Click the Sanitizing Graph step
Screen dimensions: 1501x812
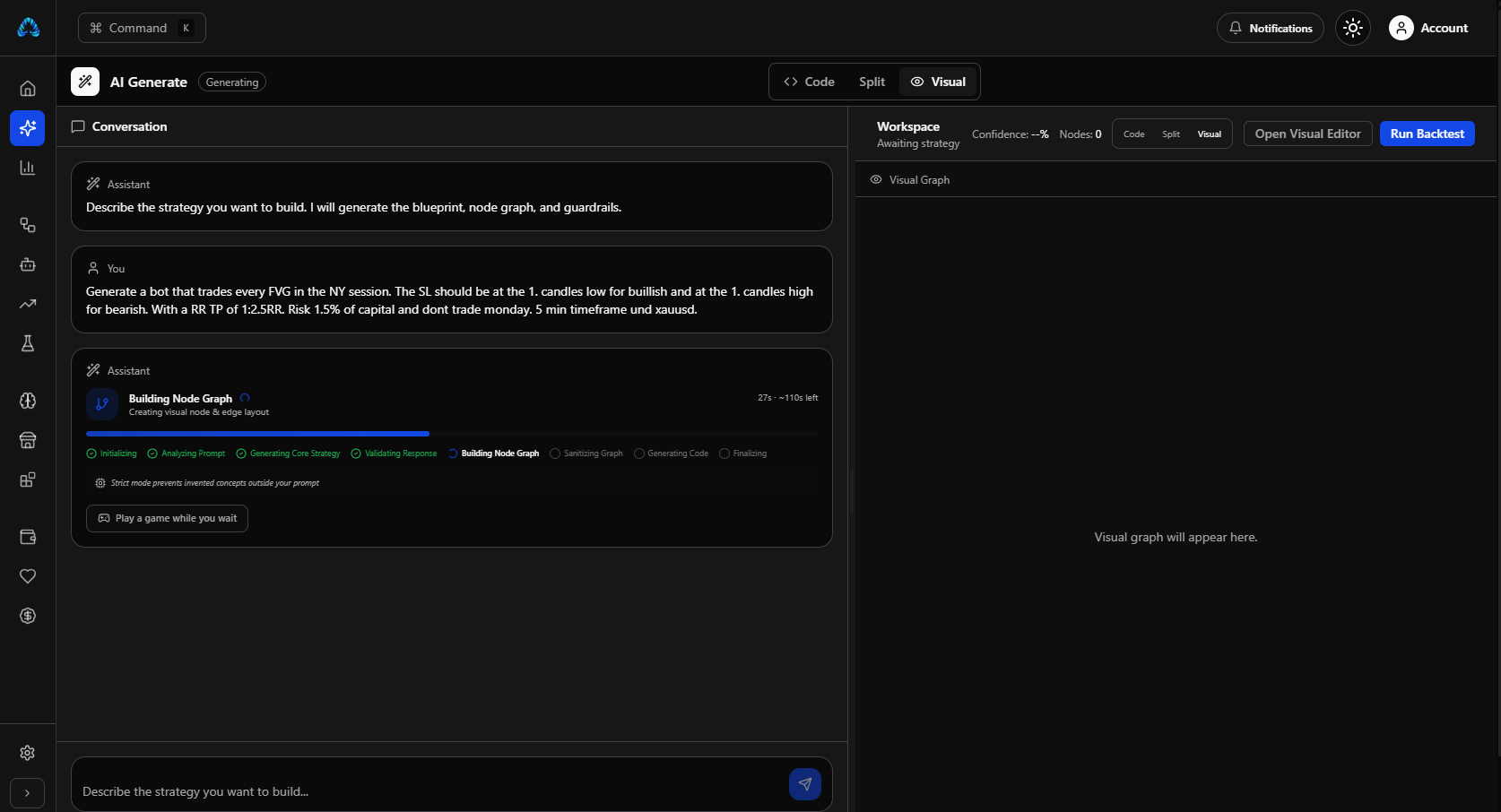586,454
